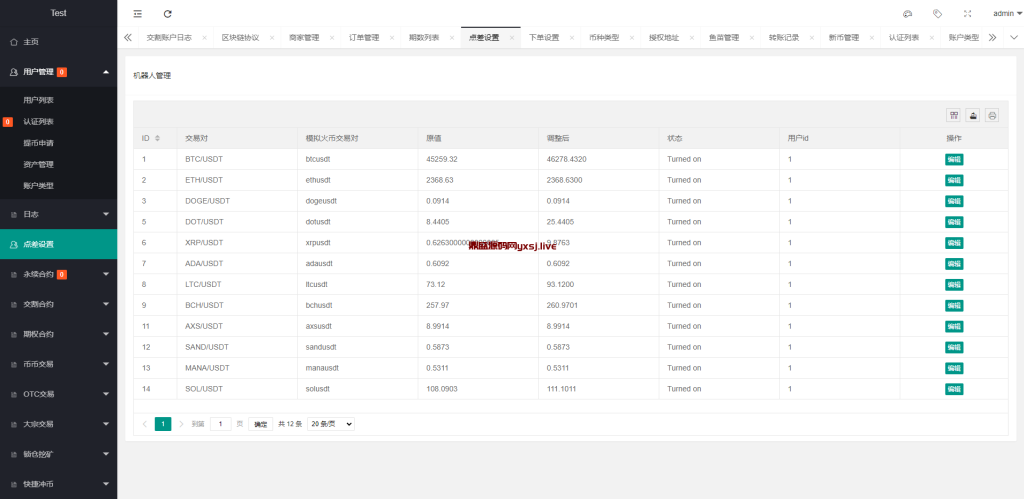
Task: Close the 下单设置 tab
Action: click(x=572, y=38)
